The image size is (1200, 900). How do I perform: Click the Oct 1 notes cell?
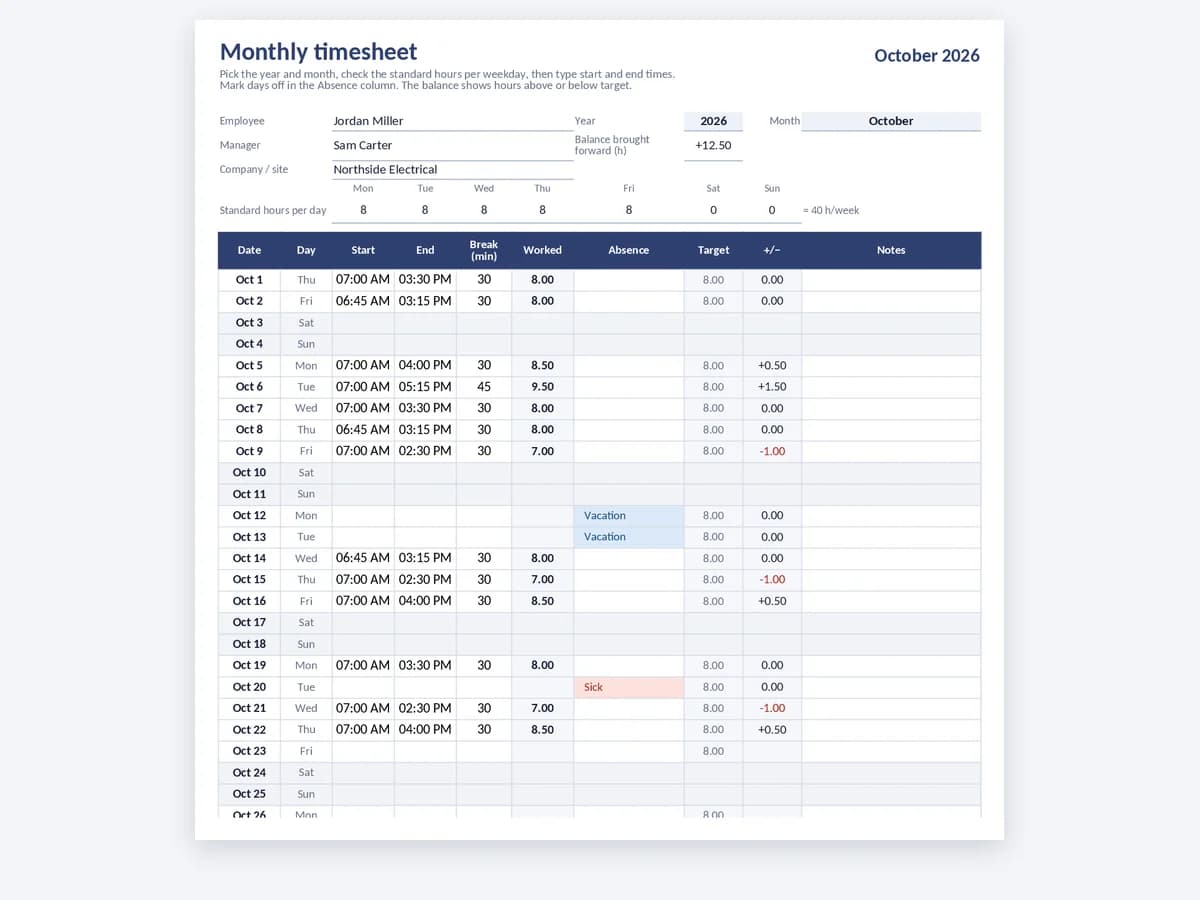pos(891,280)
